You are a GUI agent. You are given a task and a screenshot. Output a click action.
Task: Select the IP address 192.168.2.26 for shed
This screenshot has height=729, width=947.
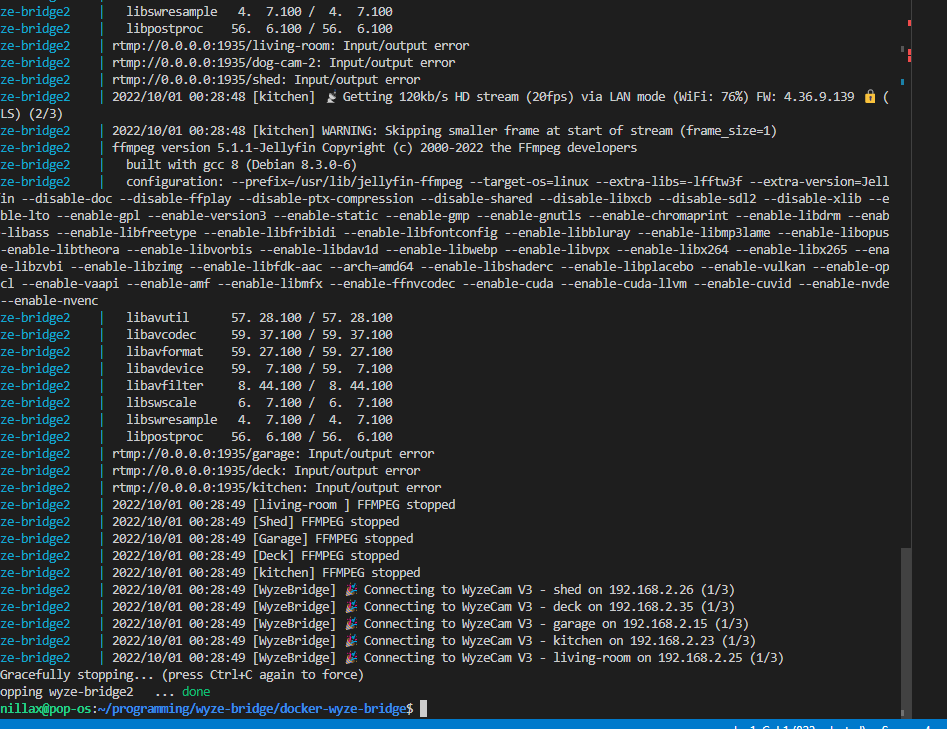[x=651, y=589]
